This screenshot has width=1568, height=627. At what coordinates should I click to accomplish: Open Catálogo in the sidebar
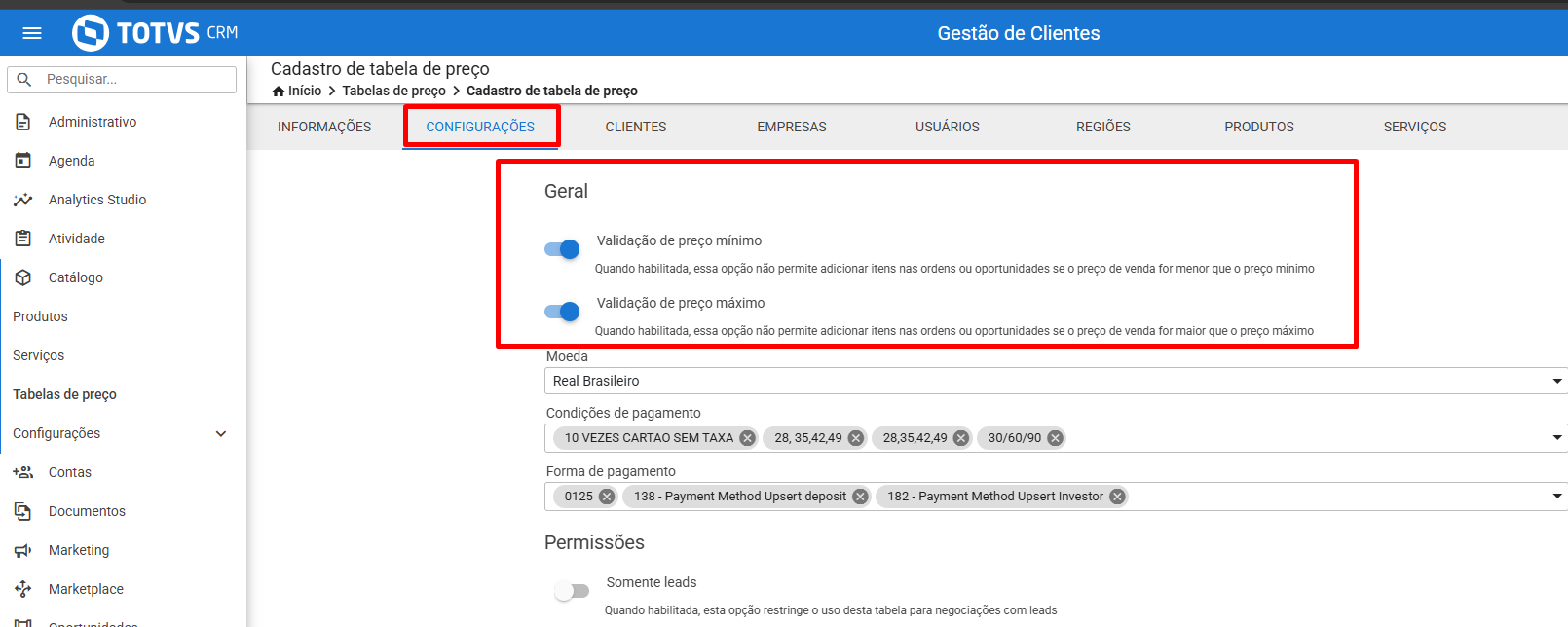(x=76, y=277)
